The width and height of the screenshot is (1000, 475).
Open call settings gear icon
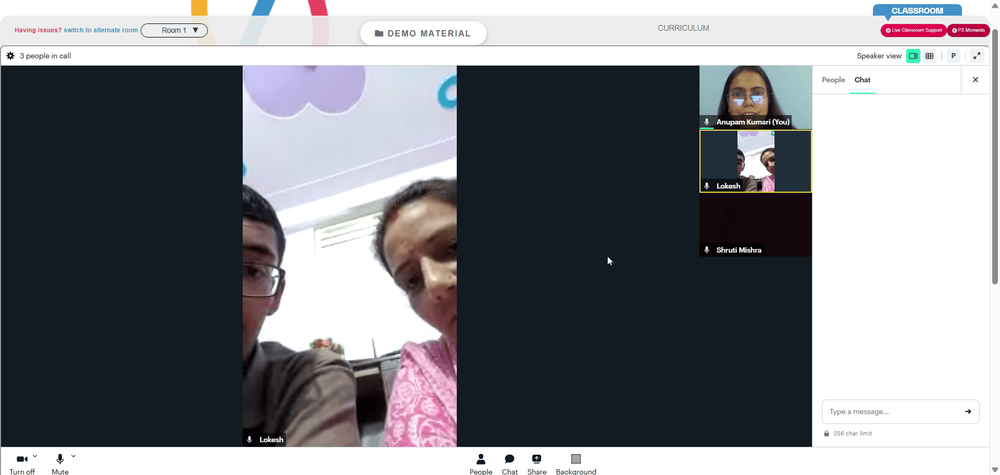[x=10, y=56]
